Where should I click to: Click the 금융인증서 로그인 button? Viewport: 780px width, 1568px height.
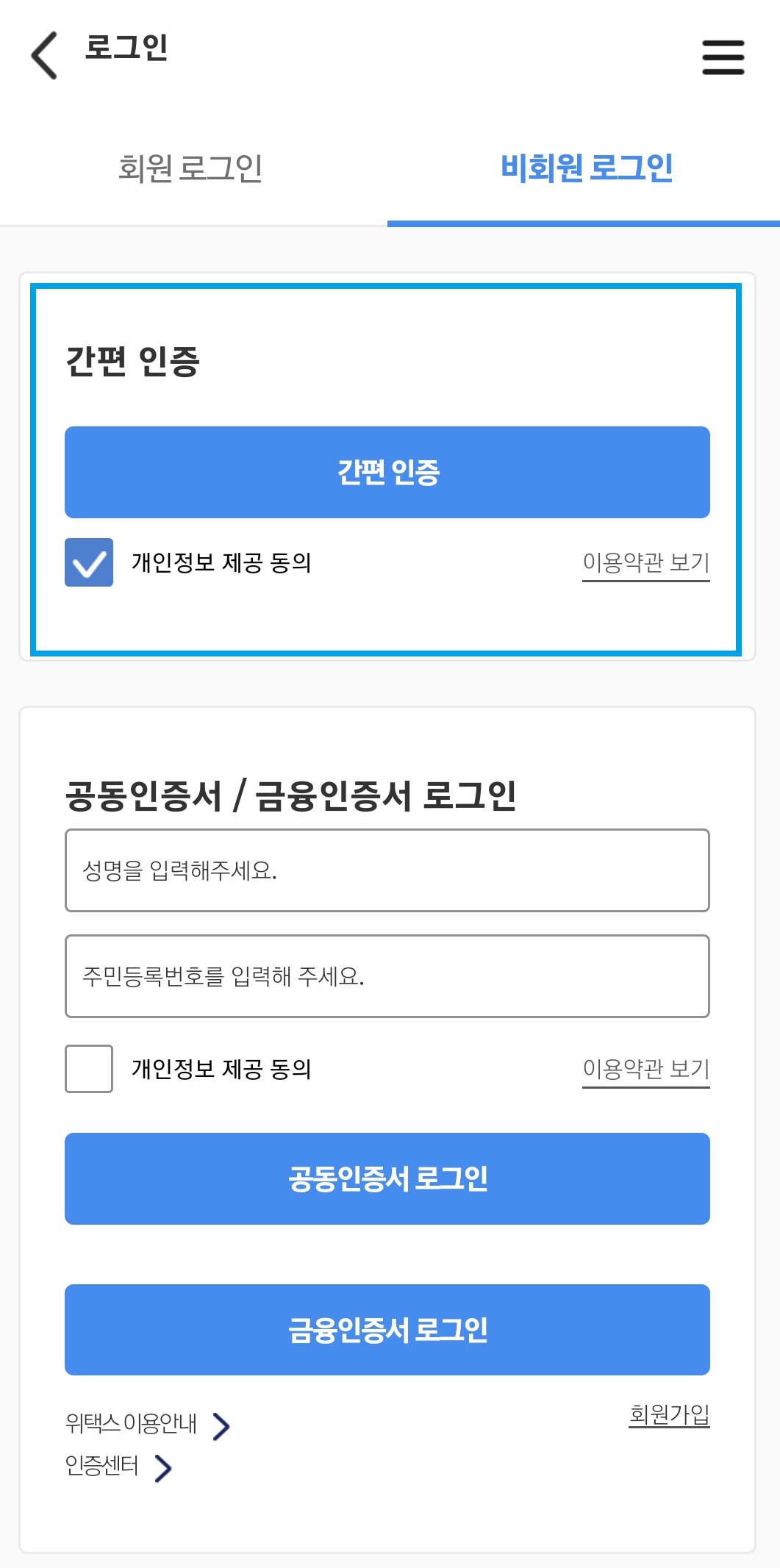point(387,1329)
